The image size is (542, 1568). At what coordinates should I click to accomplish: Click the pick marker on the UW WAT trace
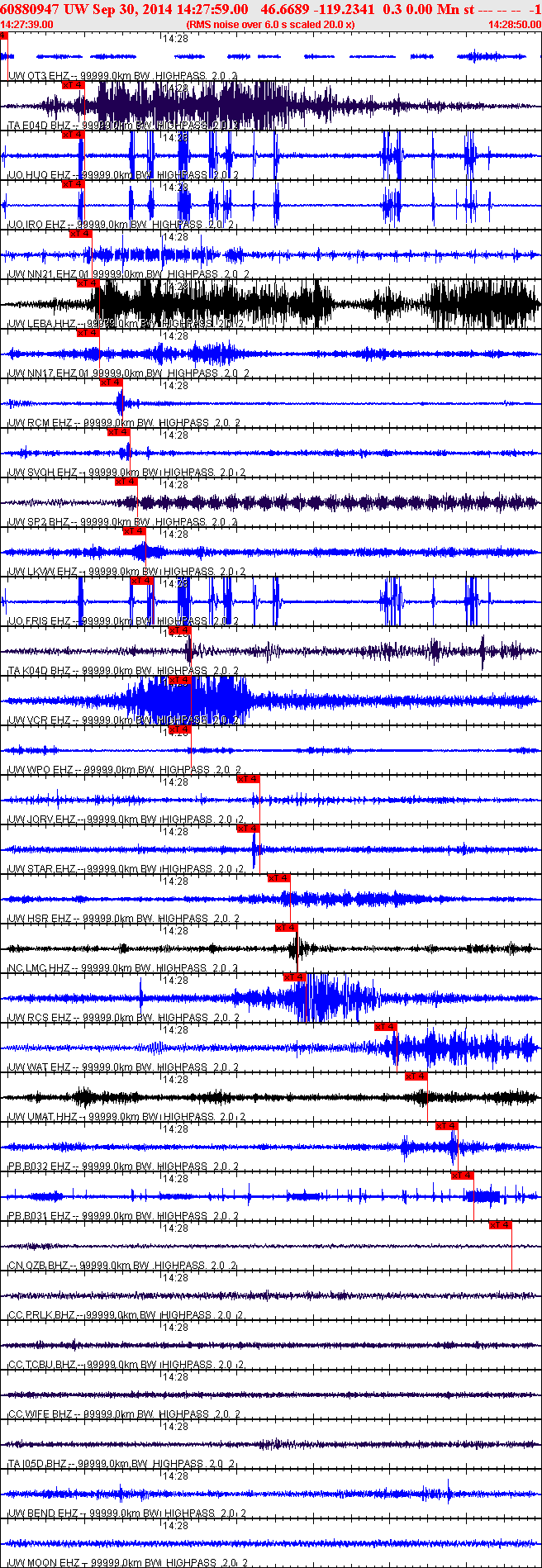point(386,1027)
